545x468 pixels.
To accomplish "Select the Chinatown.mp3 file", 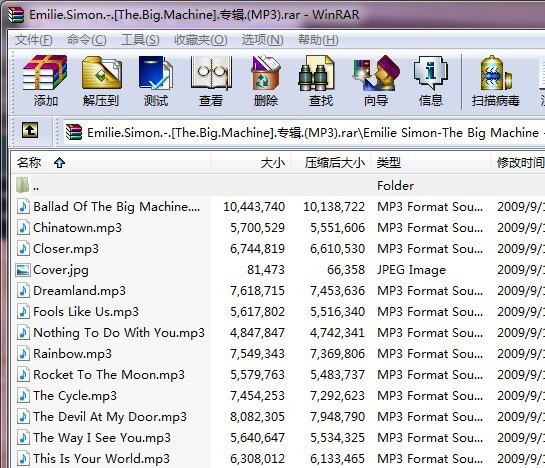I will tap(278, 228).
